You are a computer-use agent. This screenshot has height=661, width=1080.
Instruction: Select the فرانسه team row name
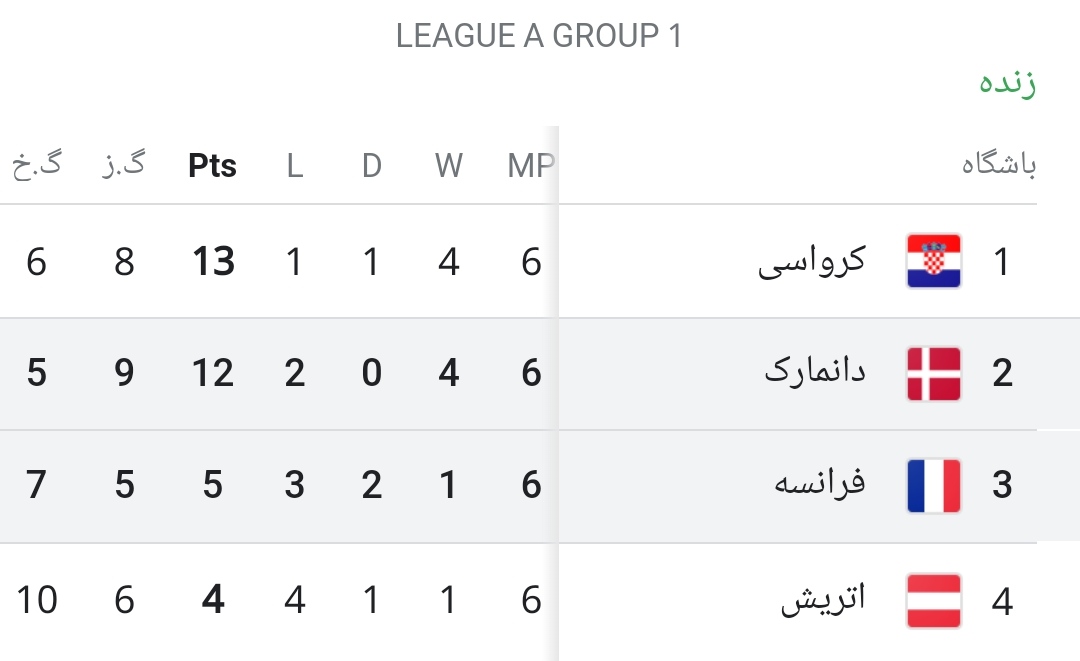click(820, 482)
